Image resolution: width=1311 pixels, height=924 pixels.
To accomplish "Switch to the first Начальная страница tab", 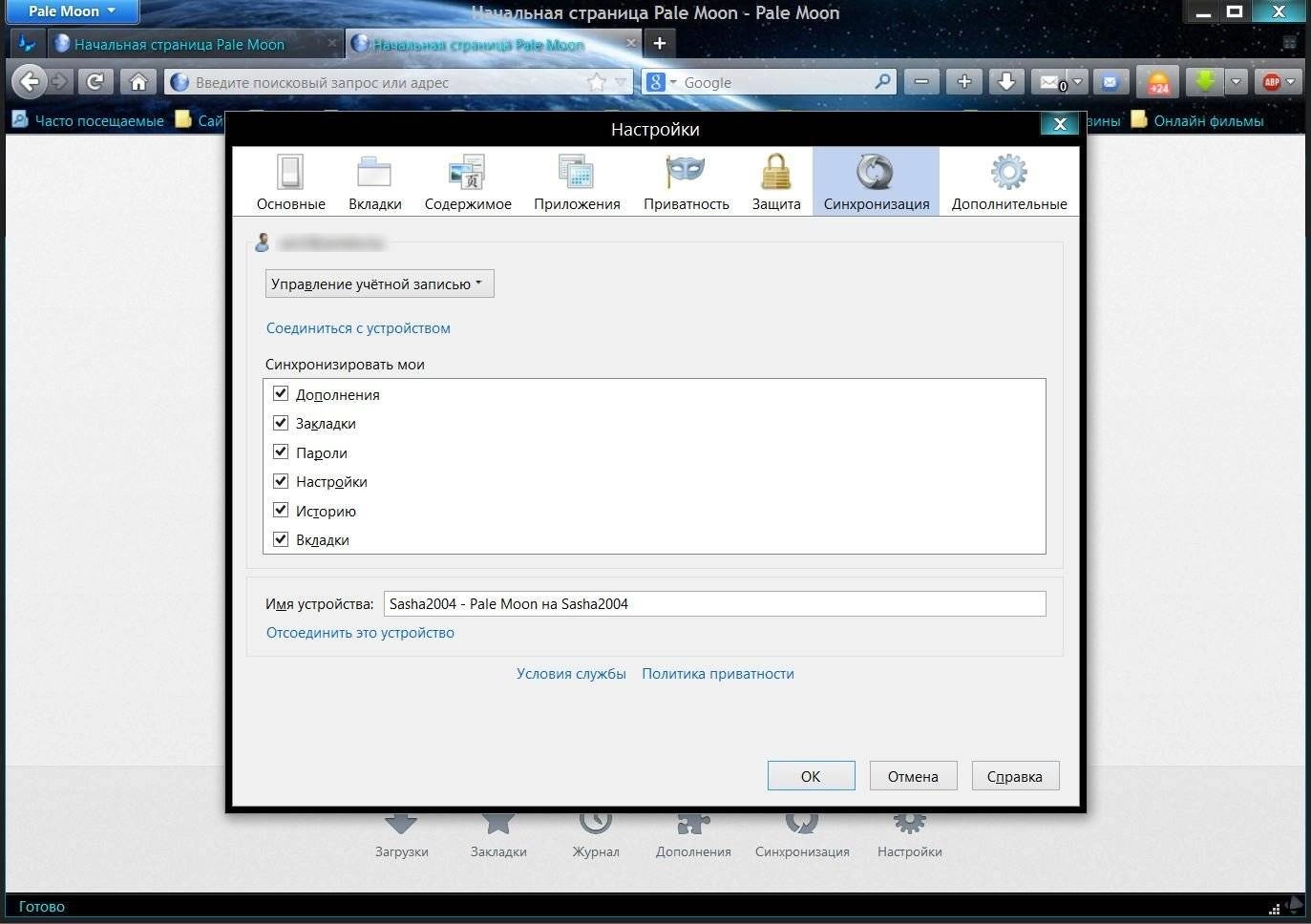I will pyautogui.click(x=180, y=44).
